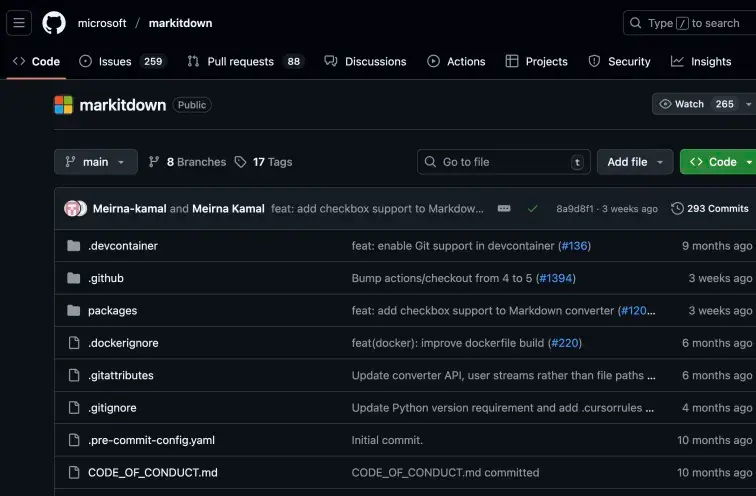
Task: Open the 293 Commits history
Action: (x=710, y=209)
